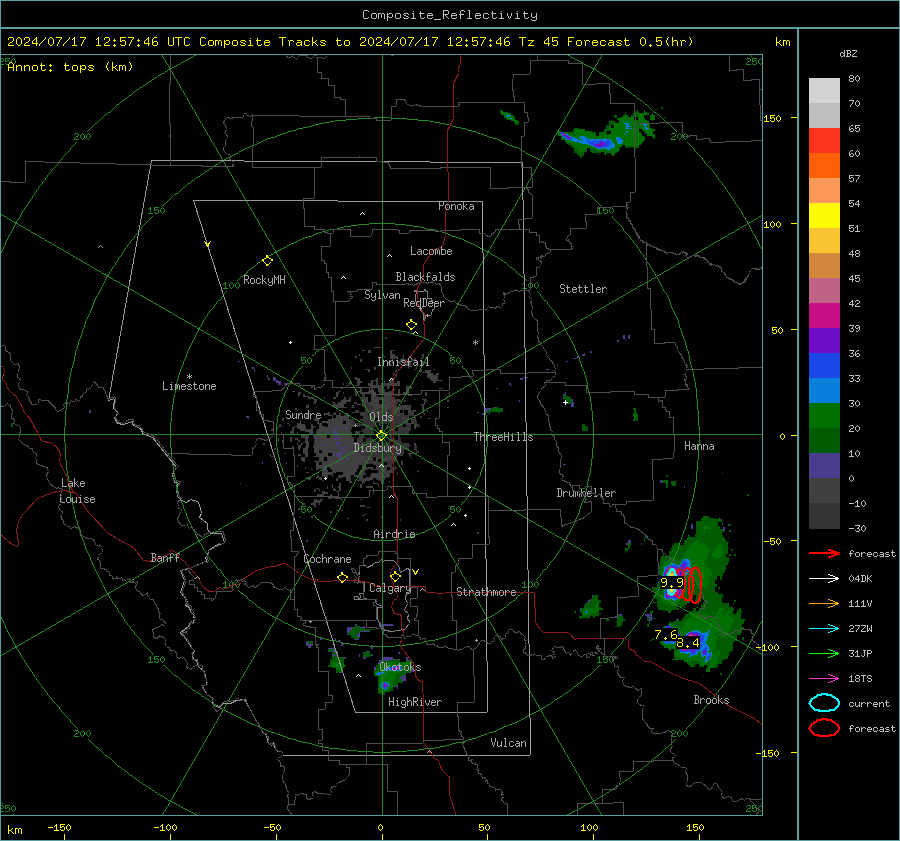Viewport: 900px width, 841px height.
Task: Click the Calgary city label
Action: (390, 588)
